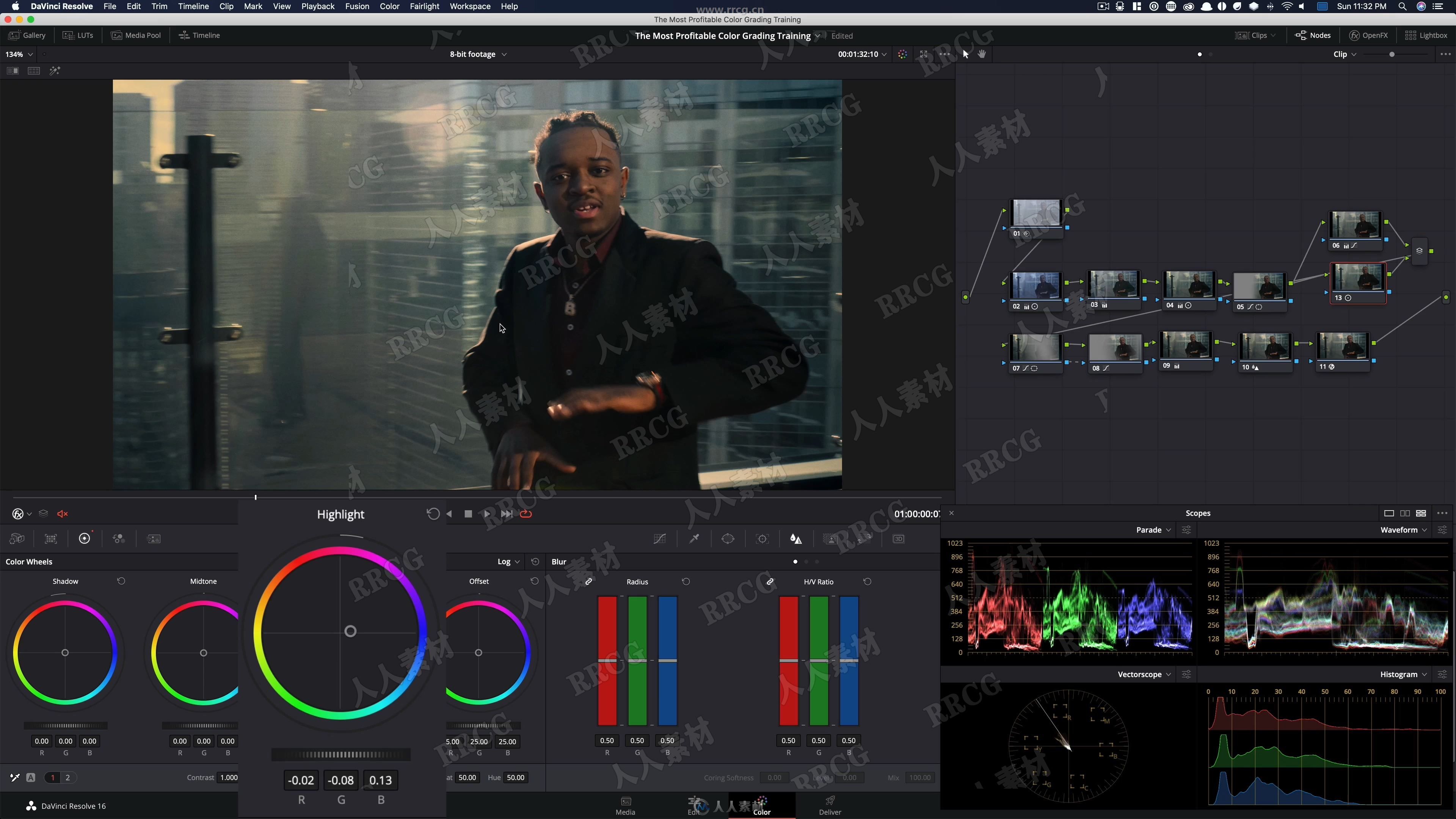Screen dimensions: 1456x819
Task: Open the Color menu
Action: click(389, 6)
